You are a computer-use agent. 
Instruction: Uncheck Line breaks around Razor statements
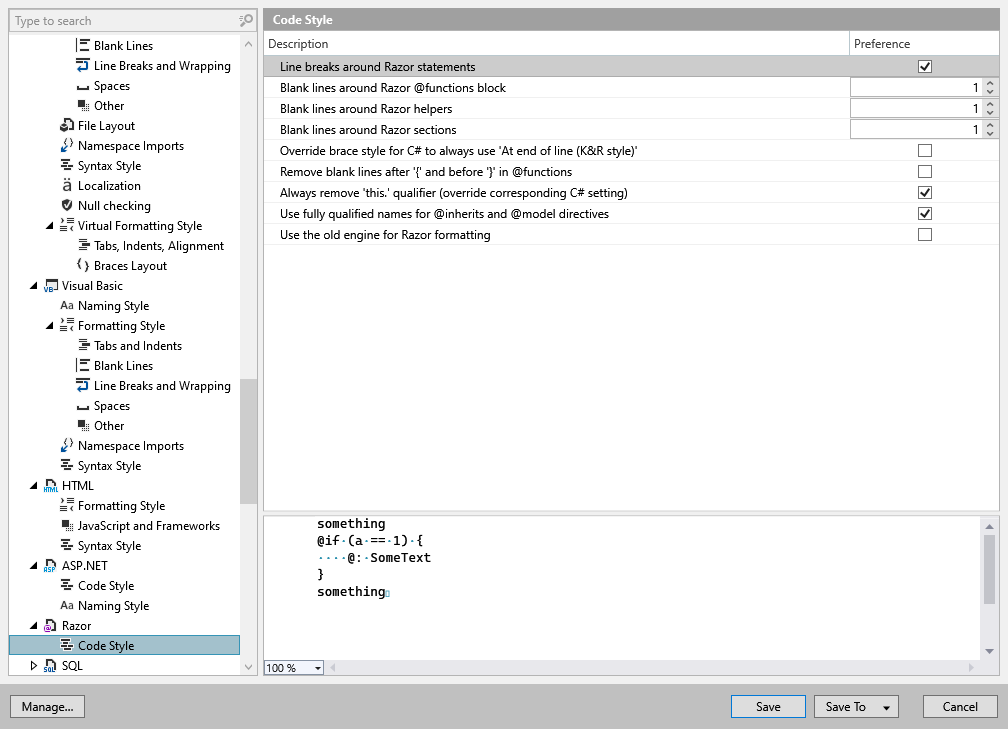coord(924,66)
